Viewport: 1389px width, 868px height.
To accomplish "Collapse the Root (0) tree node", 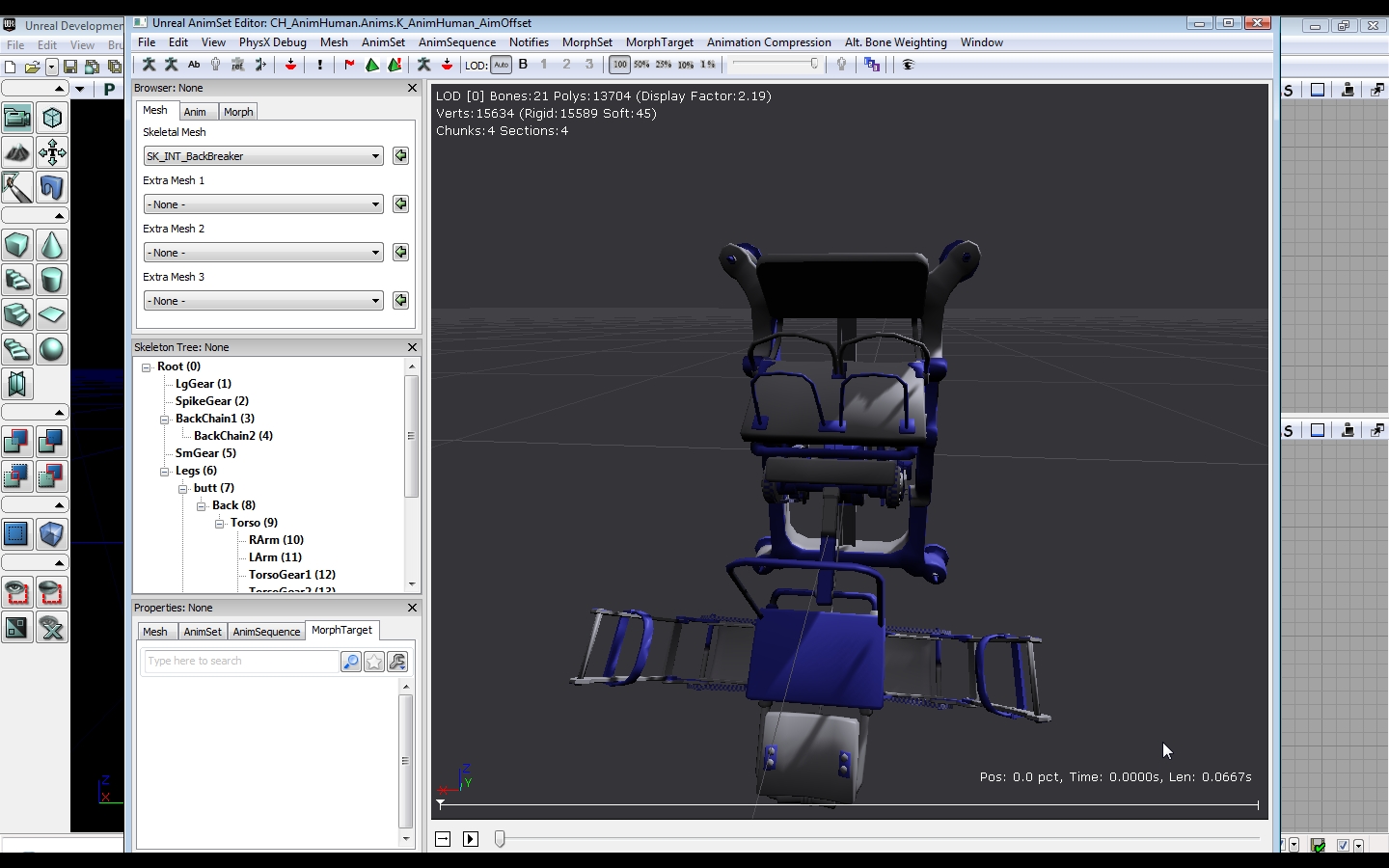I will point(147,367).
